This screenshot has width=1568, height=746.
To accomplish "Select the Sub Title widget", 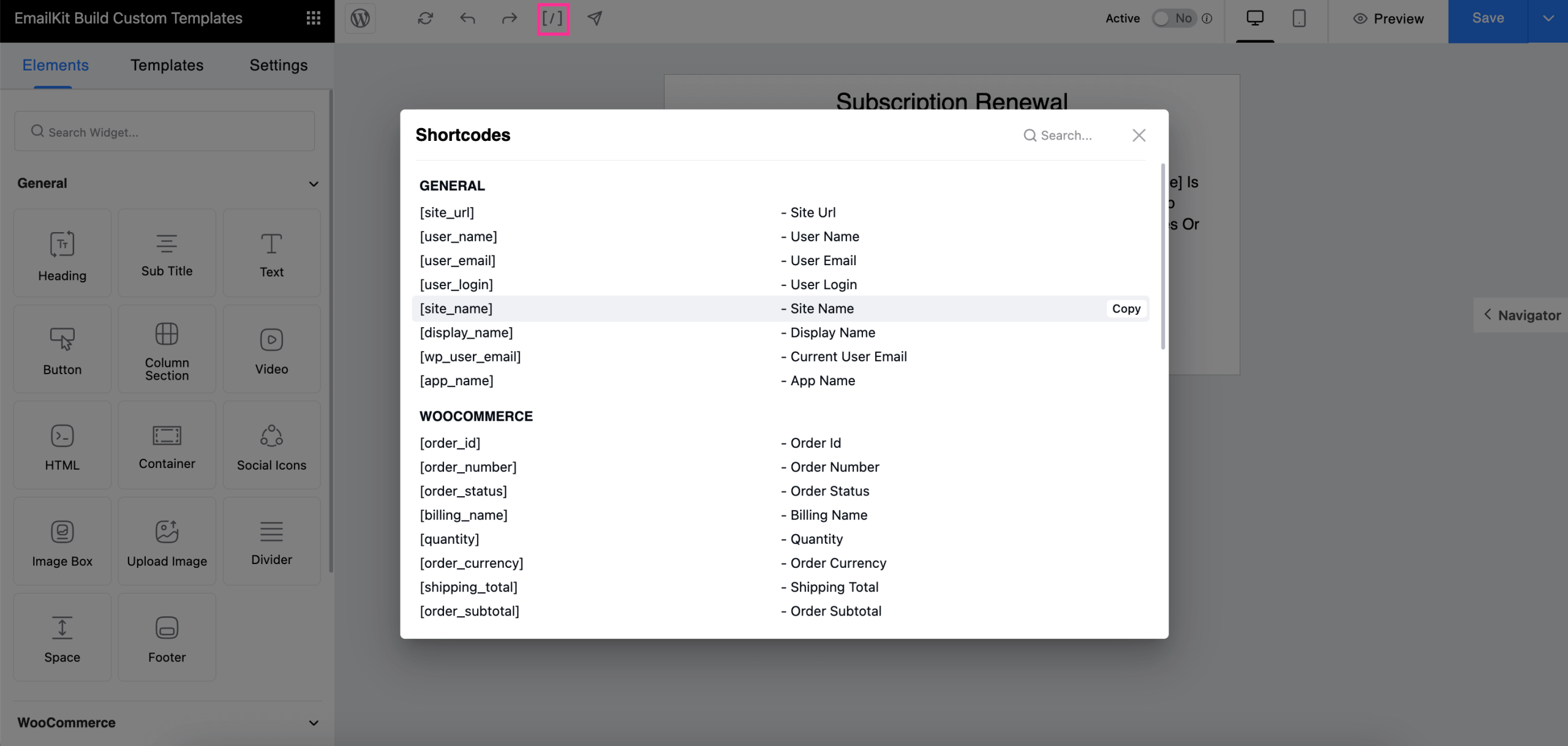I will tap(167, 253).
